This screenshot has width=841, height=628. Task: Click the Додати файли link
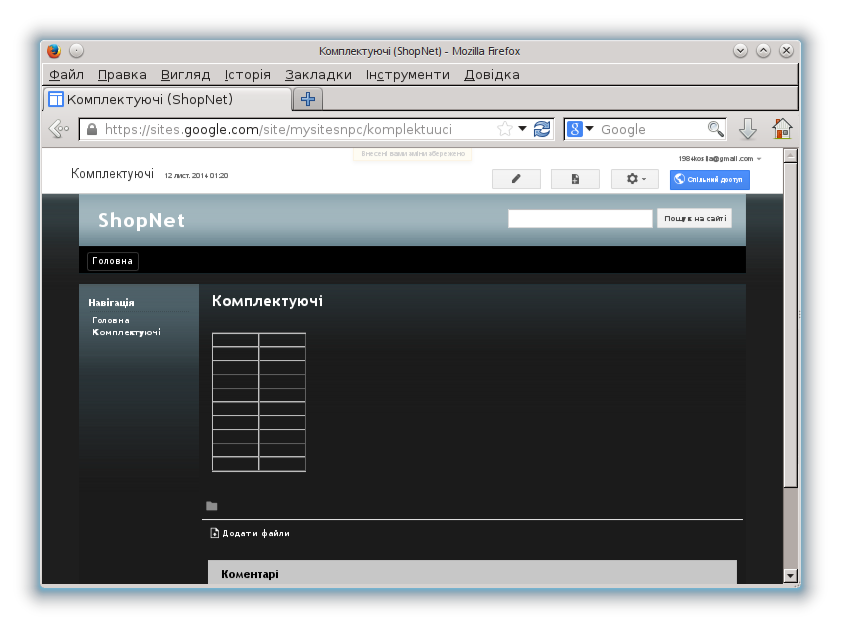(x=255, y=534)
